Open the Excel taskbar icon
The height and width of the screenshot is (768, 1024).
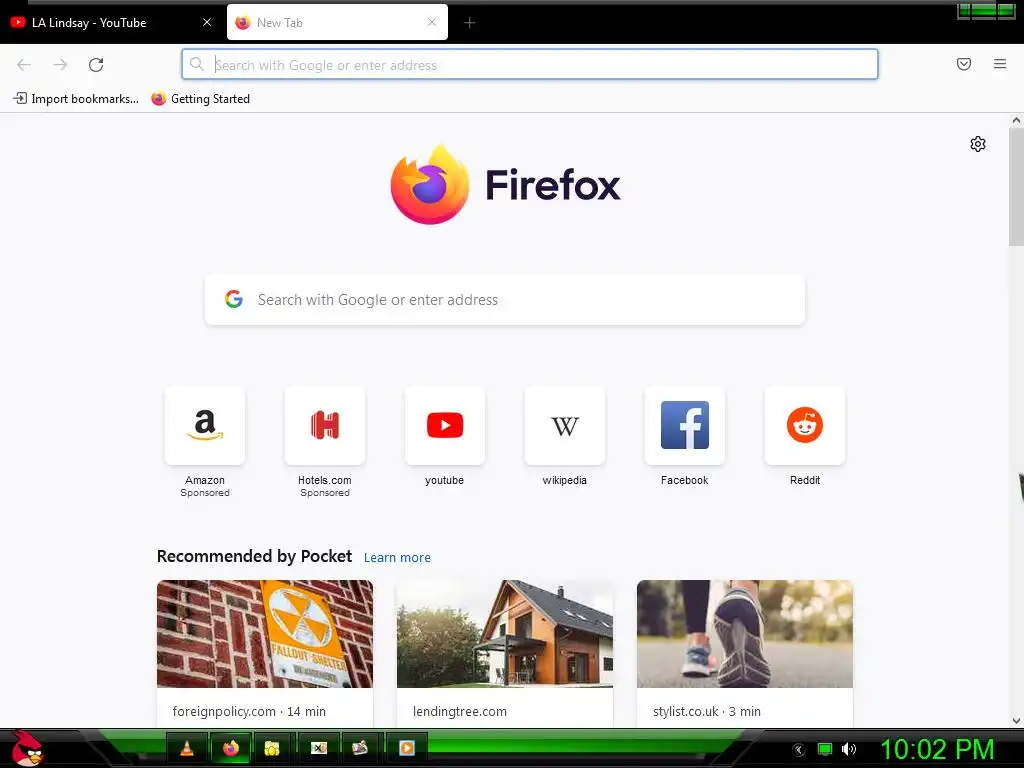319,748
